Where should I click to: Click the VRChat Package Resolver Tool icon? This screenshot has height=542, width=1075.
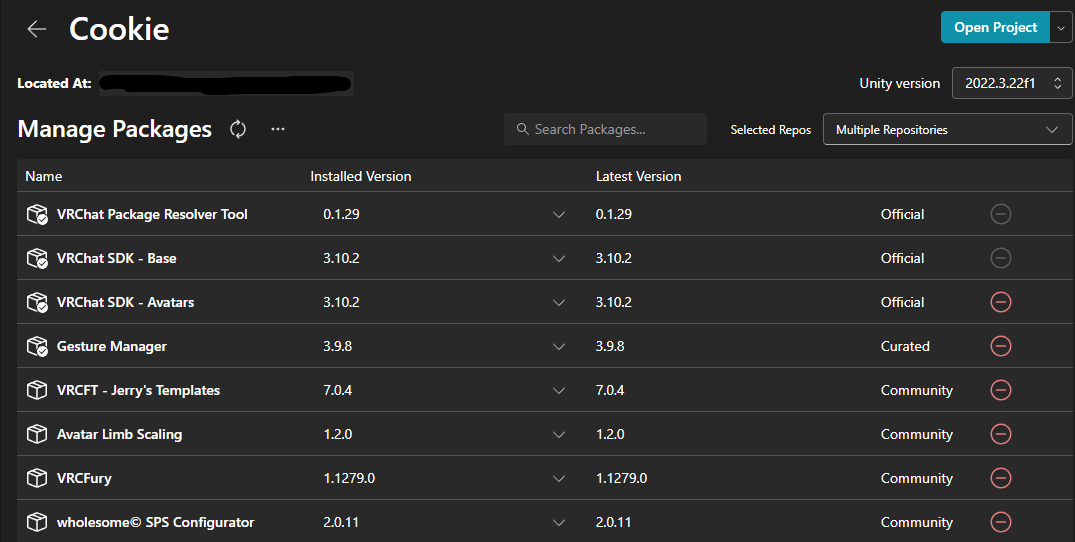[37, 214]
